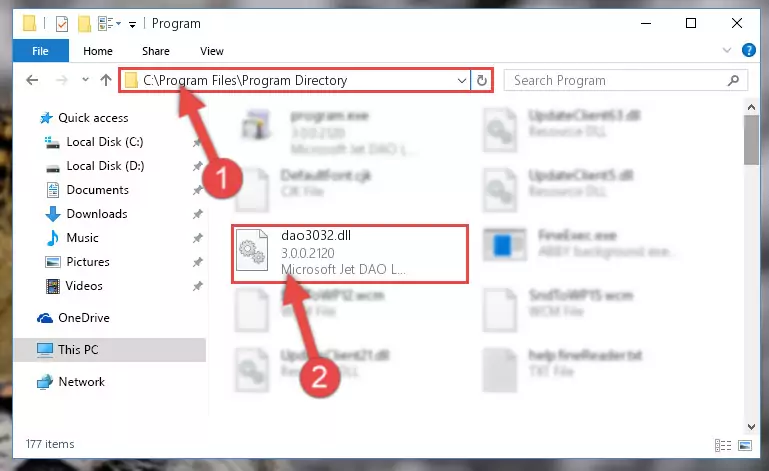
Task: Open the recent locations dropdown
Action: (x=85, y=79)
